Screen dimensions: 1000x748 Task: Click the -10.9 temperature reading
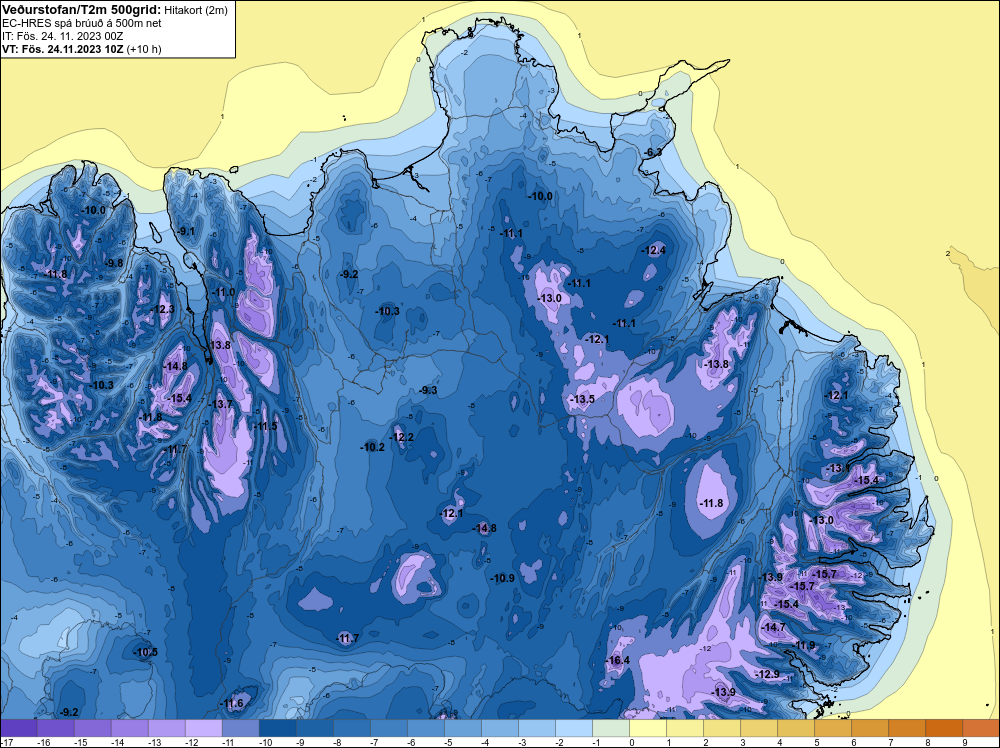pos(503,578)
